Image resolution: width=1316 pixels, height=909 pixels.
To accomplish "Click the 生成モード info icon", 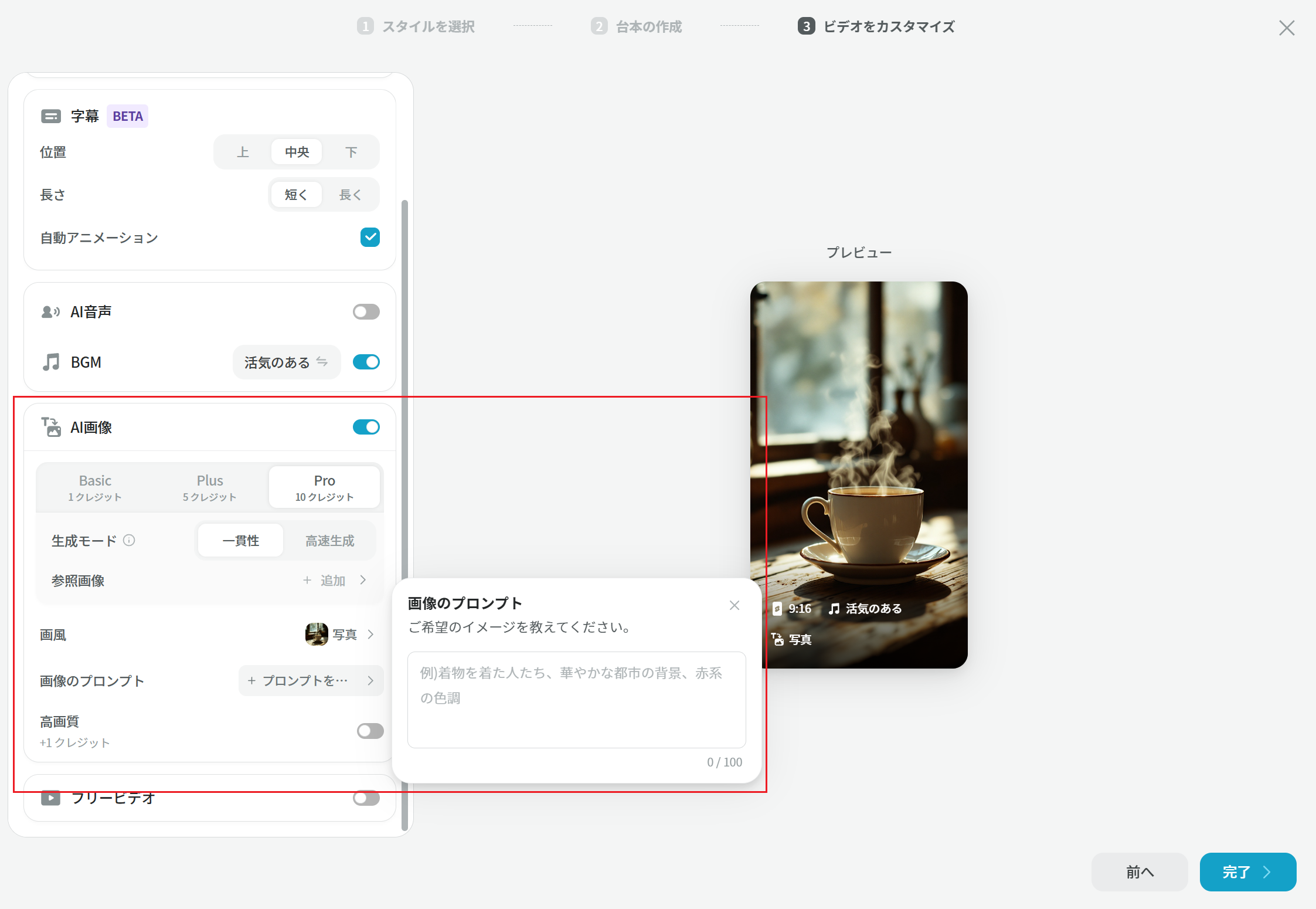I will click(129, 540).
